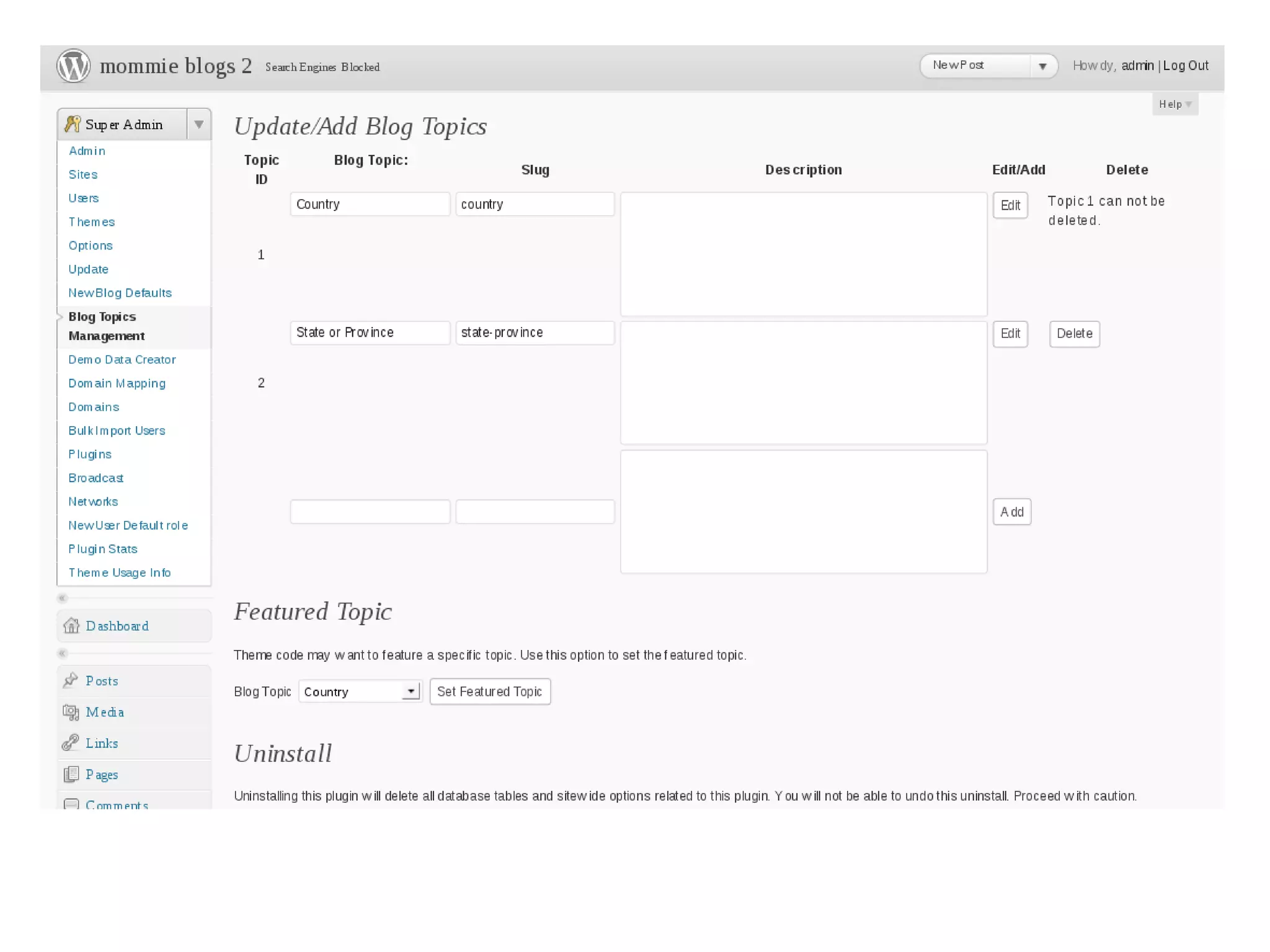The width and height of the screenshot is (1270, 952).
Task: Select Plugin Stats in the sidebar
Action: [103, 549]
